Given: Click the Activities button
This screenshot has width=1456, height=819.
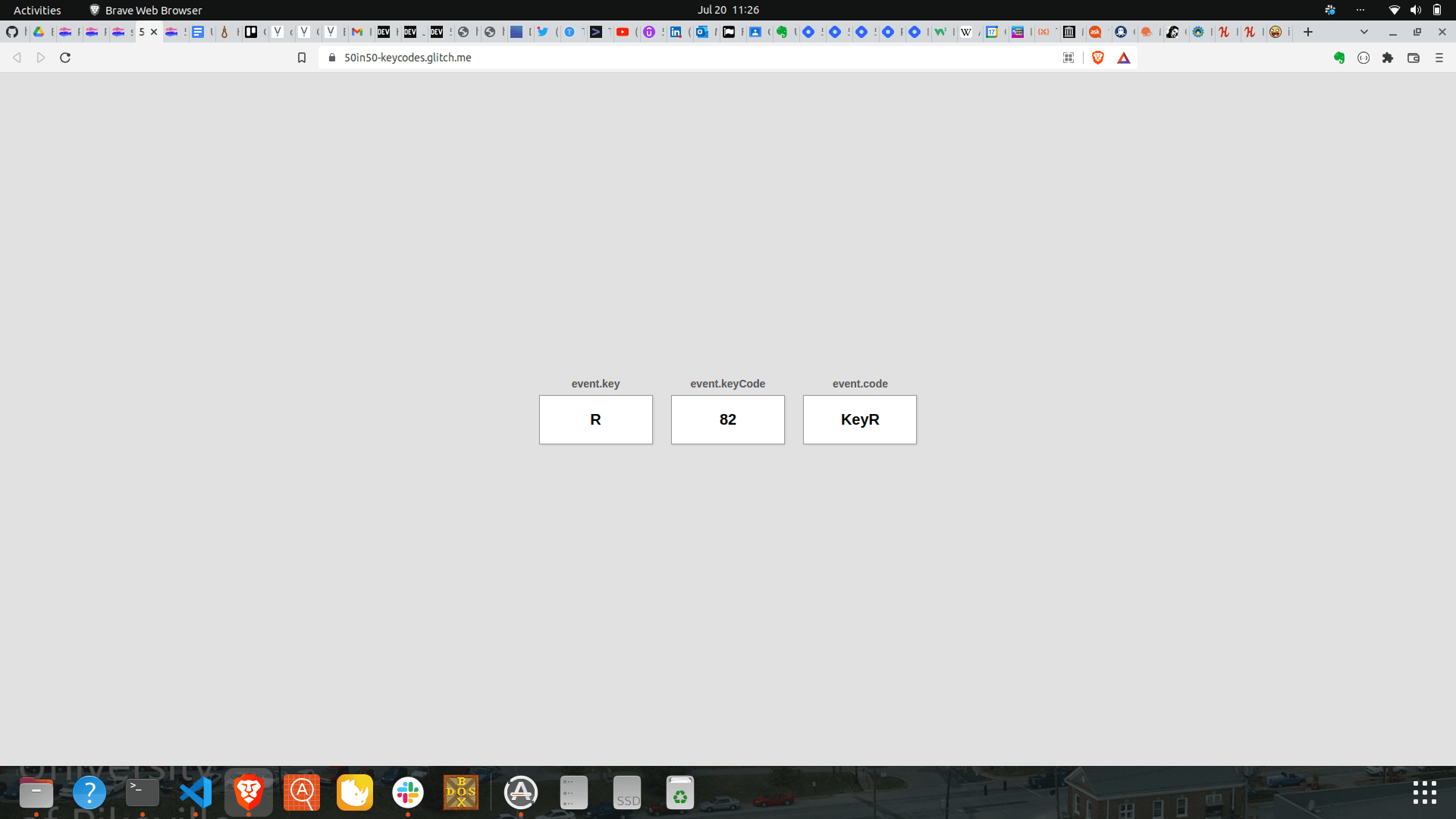Looking at the screenshot, I should [37, 10].
